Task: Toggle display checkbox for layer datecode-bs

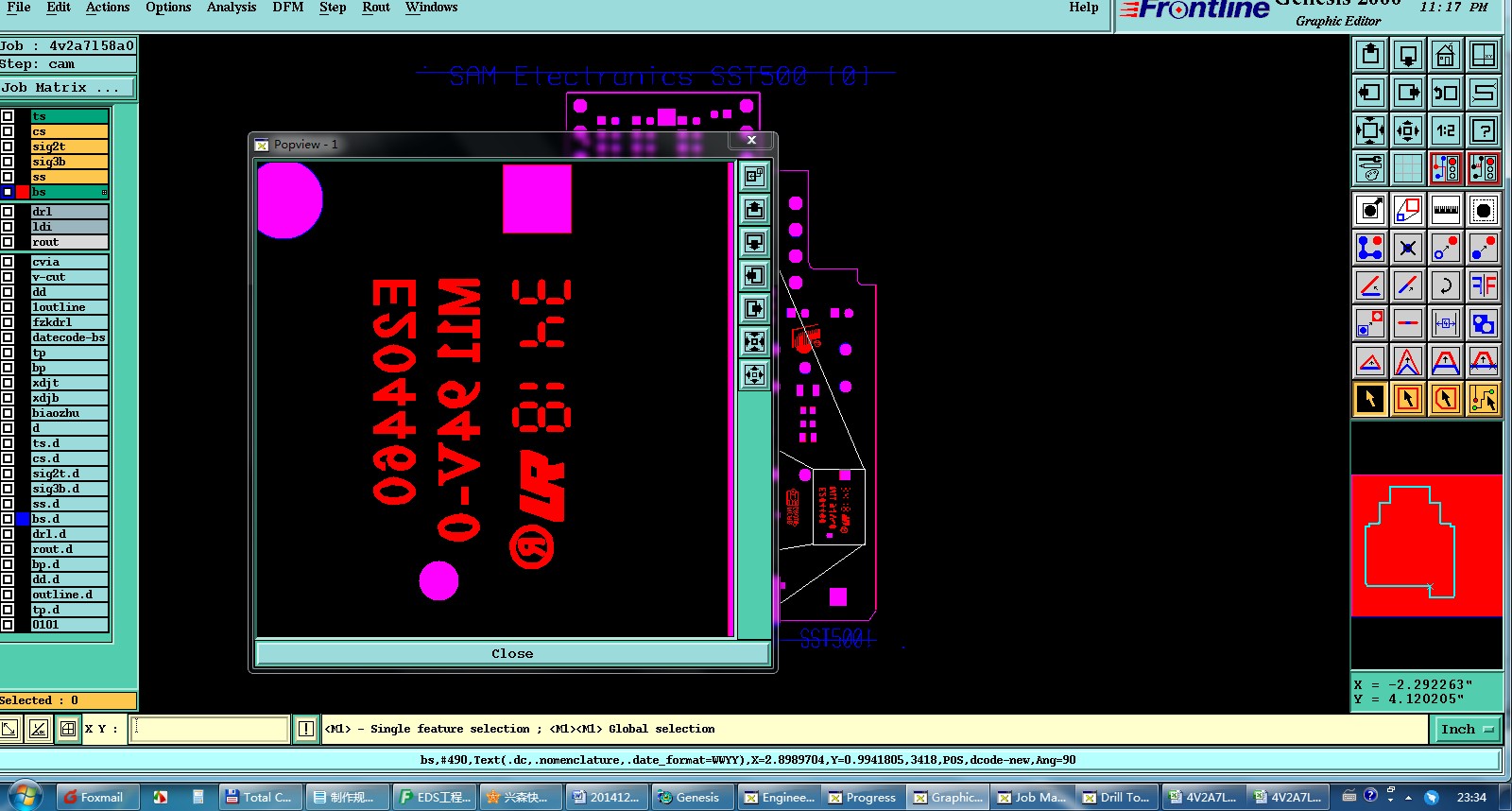Action: pyautogui.click(x=8, y=337)
